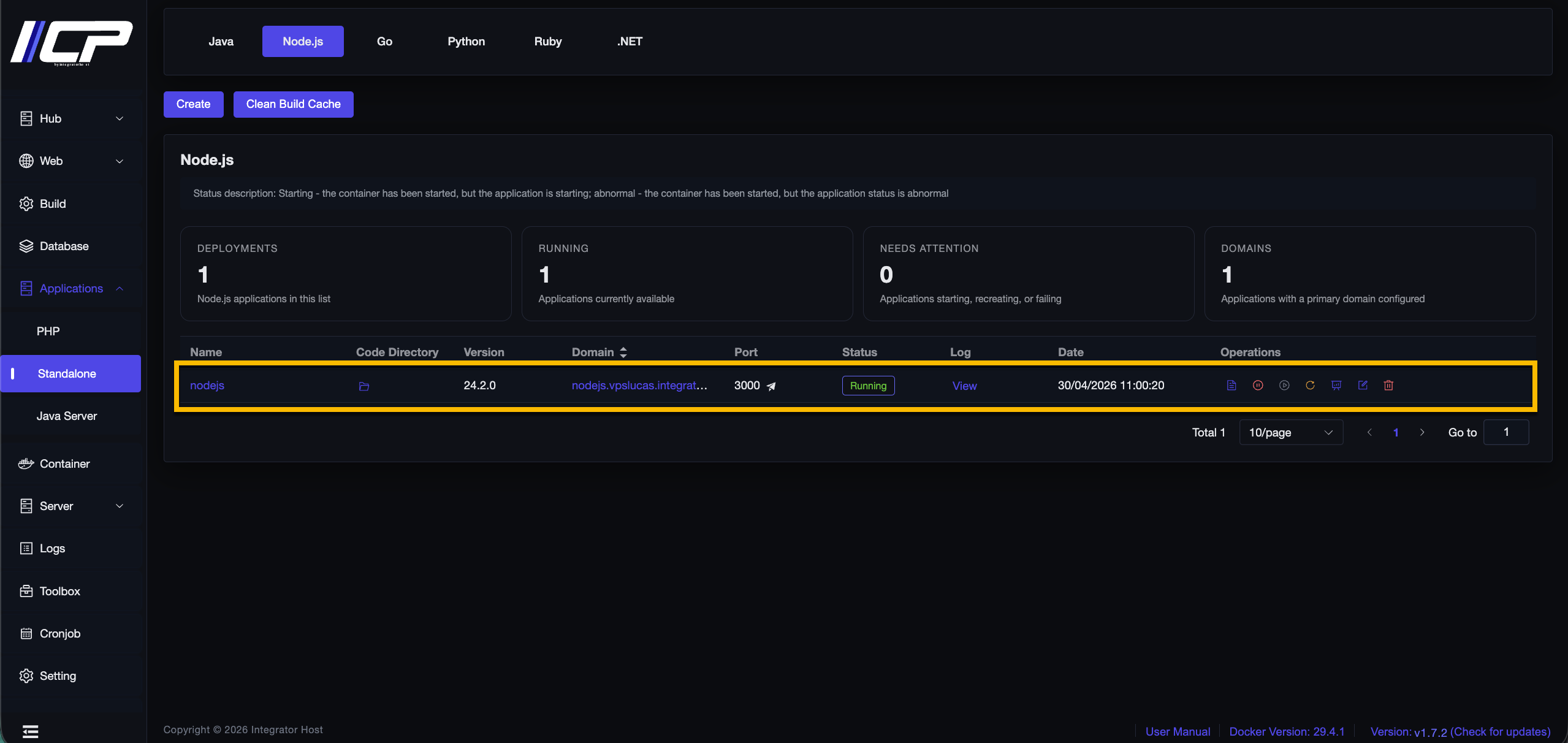The image size is (1568, 743).
Task: Click the Check for updates version link
Action: tap(1500, 731)
